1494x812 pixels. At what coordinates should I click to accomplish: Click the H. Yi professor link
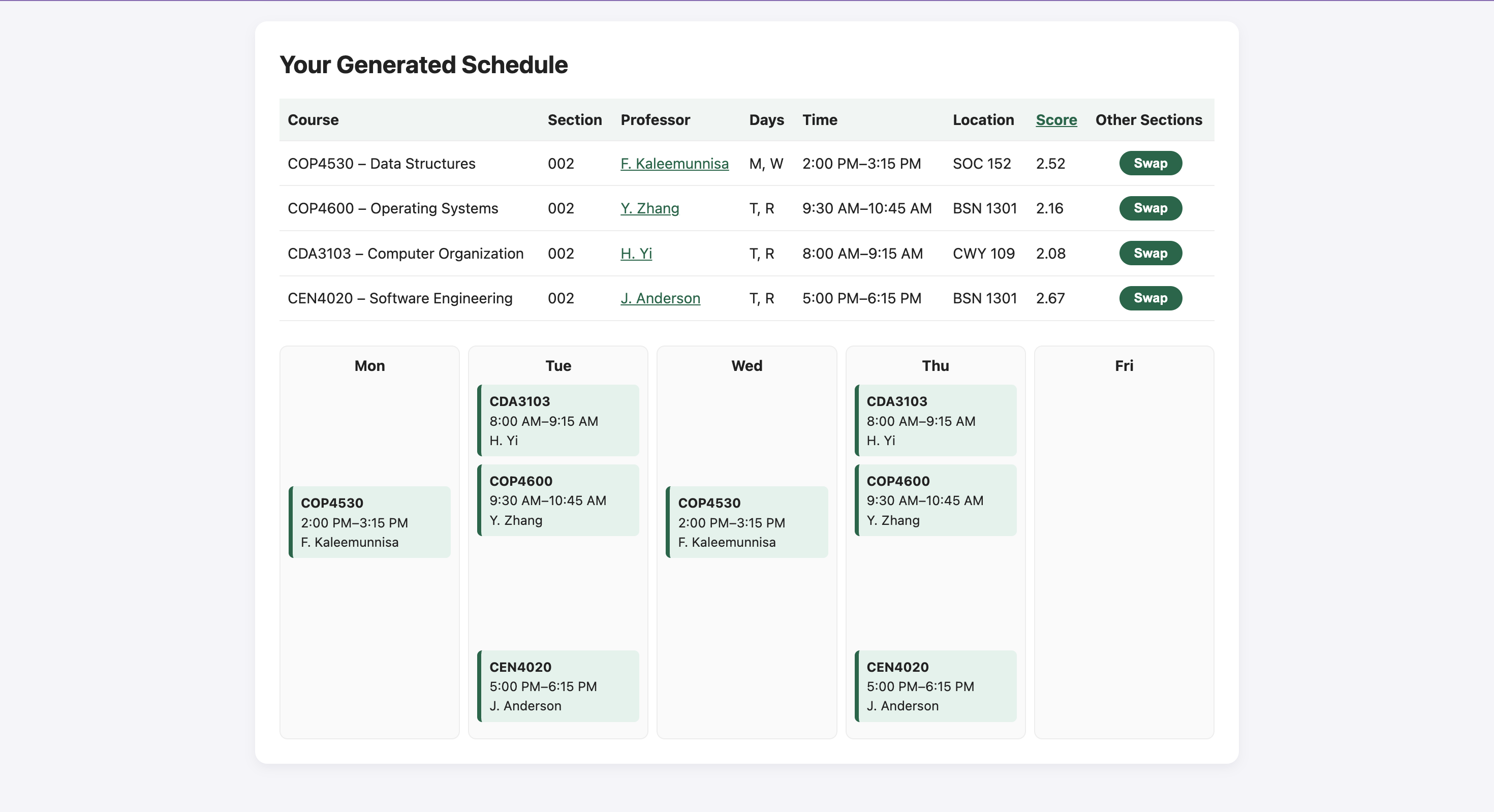click(636, 254)
